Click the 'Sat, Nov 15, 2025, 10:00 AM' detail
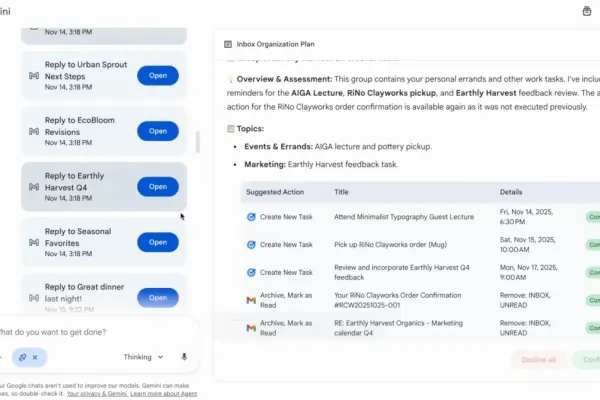Viewport: 600px width, 400px height. coord(527,245)
